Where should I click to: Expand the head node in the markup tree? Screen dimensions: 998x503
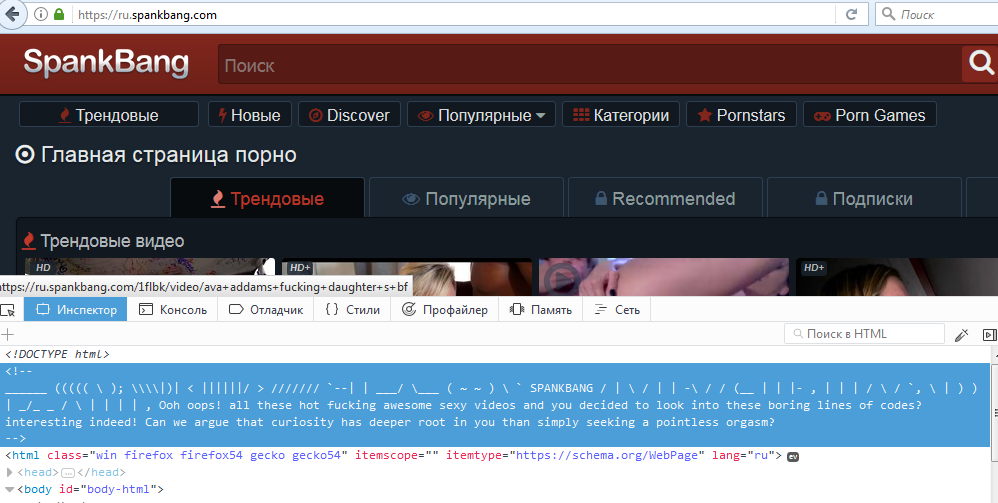(9, 472)
